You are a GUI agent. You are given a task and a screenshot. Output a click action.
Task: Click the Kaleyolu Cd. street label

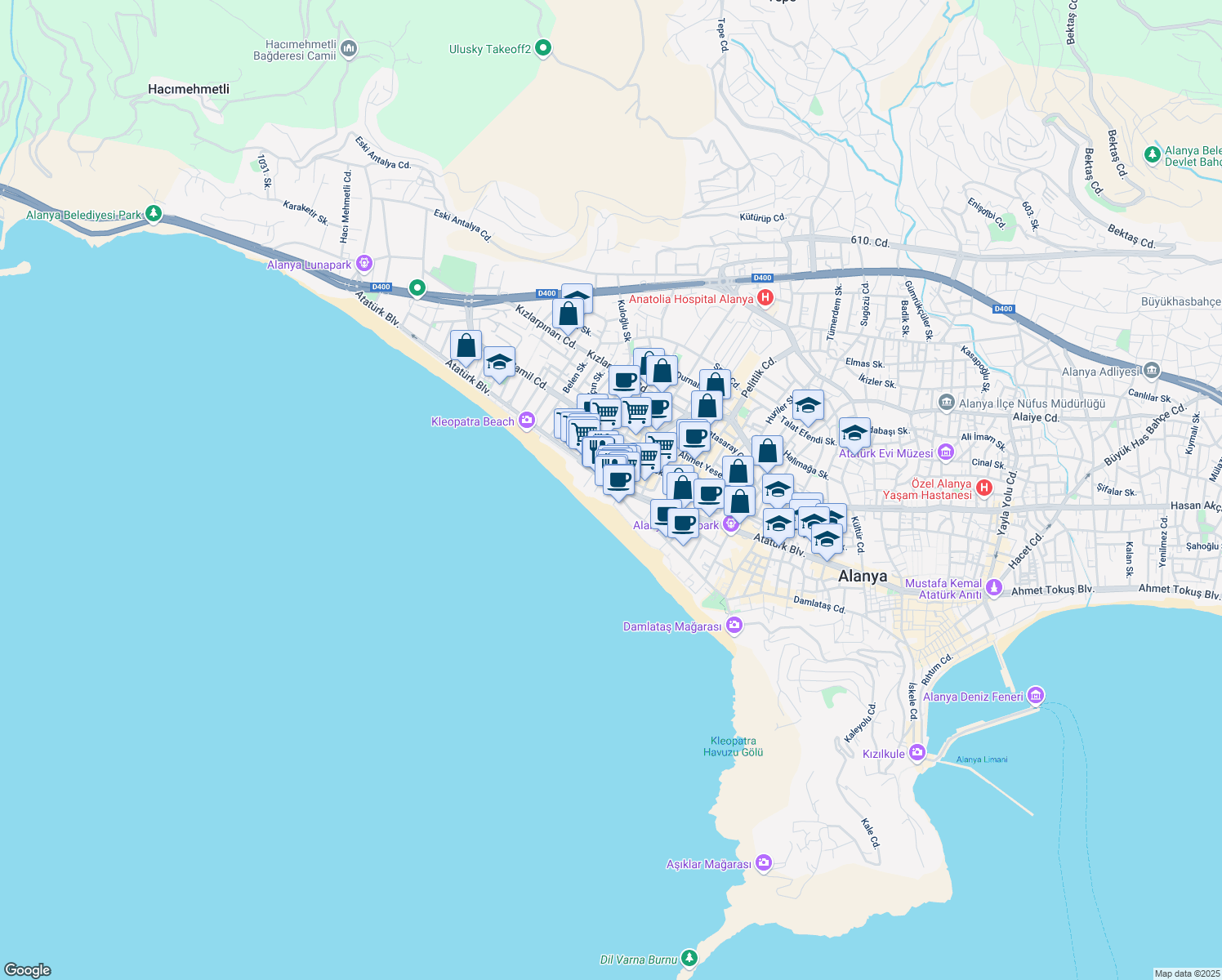(x=860, y=722)
